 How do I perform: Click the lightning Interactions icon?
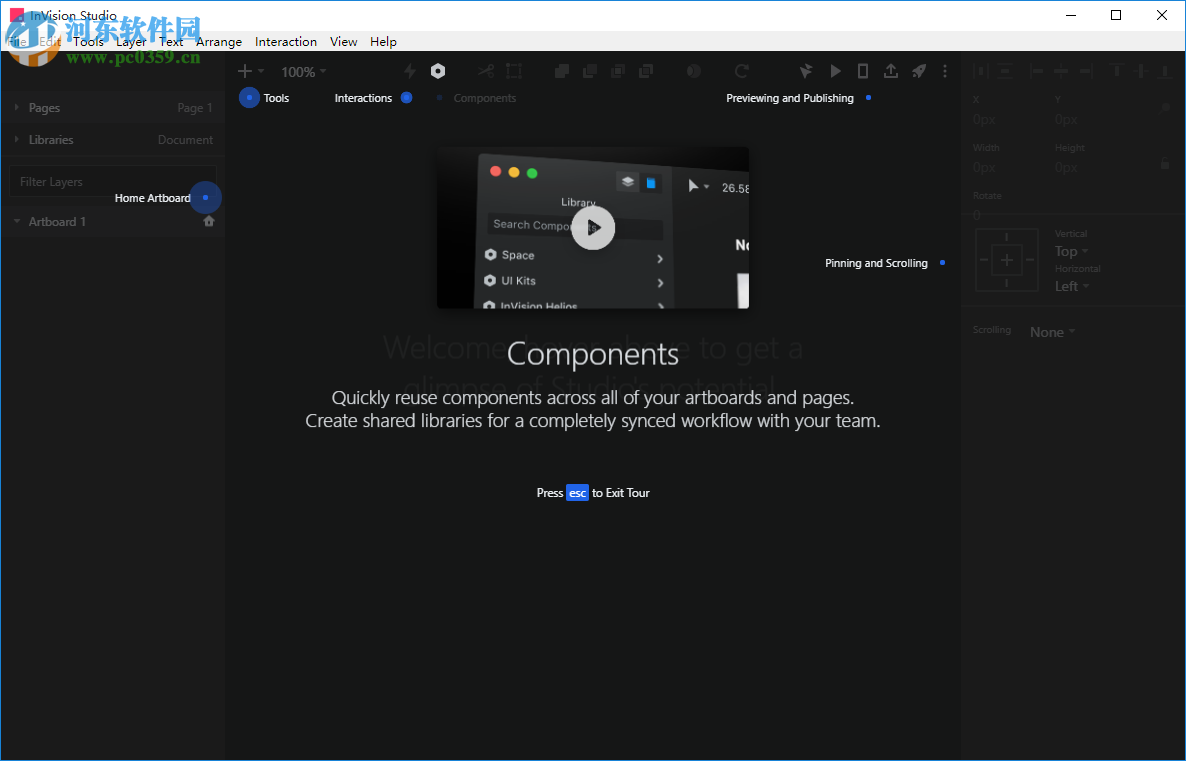click(x=408, y=71)
